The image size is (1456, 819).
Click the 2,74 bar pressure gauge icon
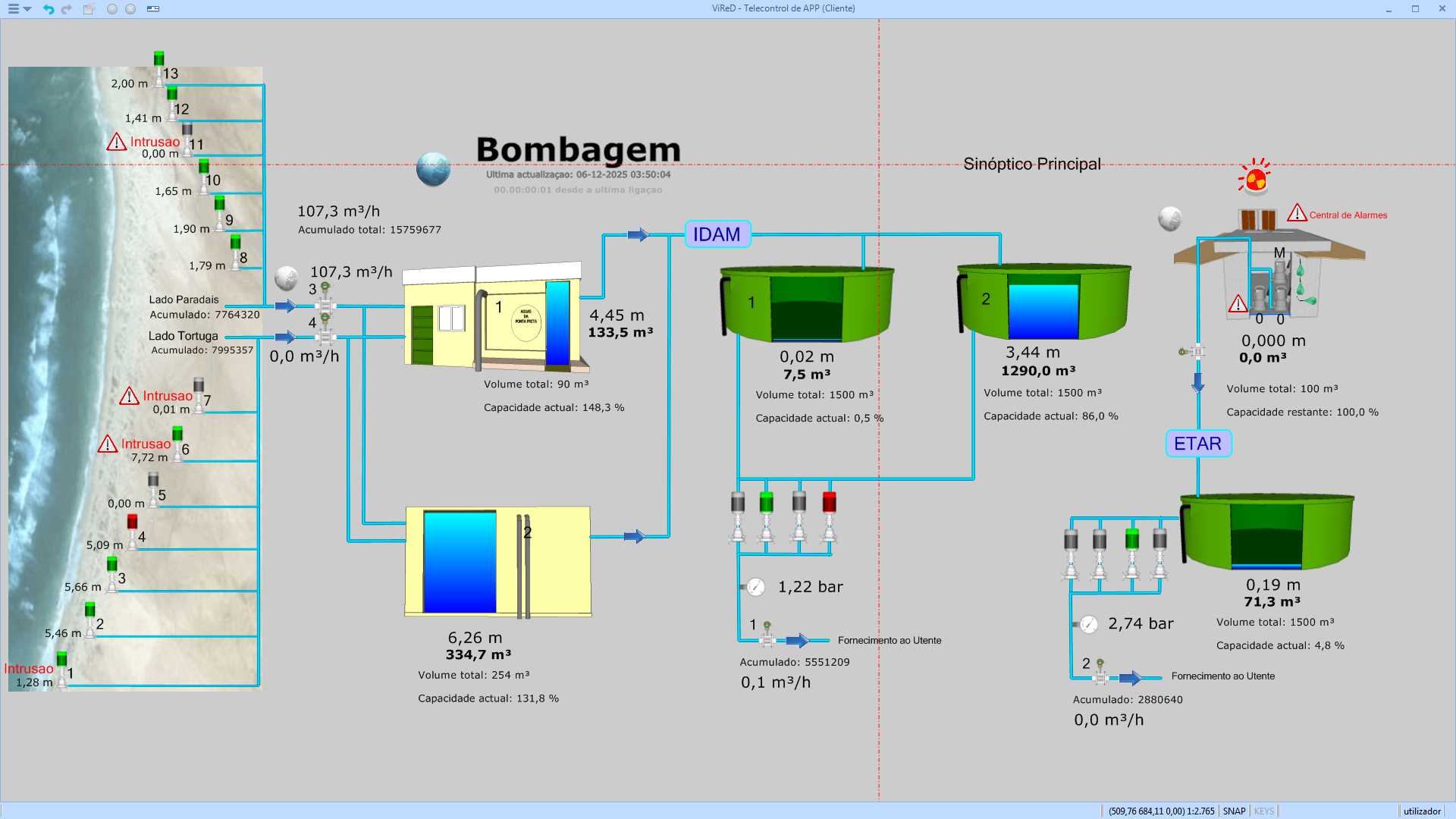(x=1088, y=624)
